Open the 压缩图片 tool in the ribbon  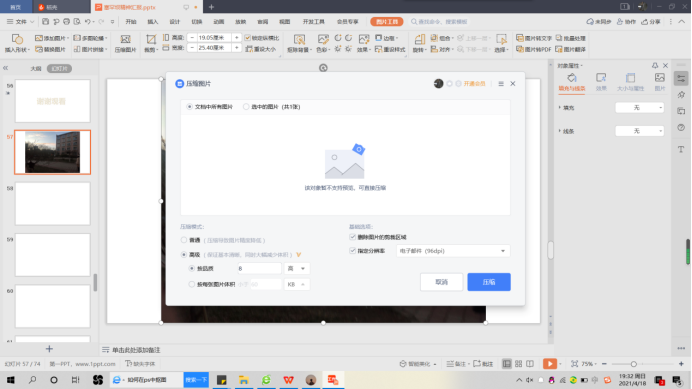[x=125, y=43]
